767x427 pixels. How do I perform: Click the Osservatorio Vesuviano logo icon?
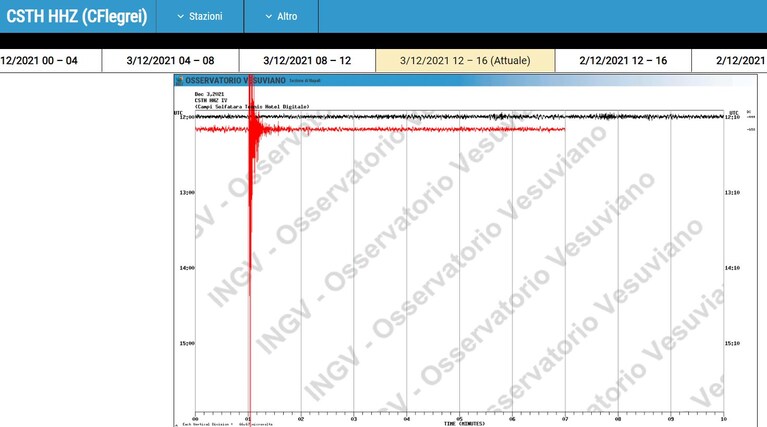pos(180,80)
